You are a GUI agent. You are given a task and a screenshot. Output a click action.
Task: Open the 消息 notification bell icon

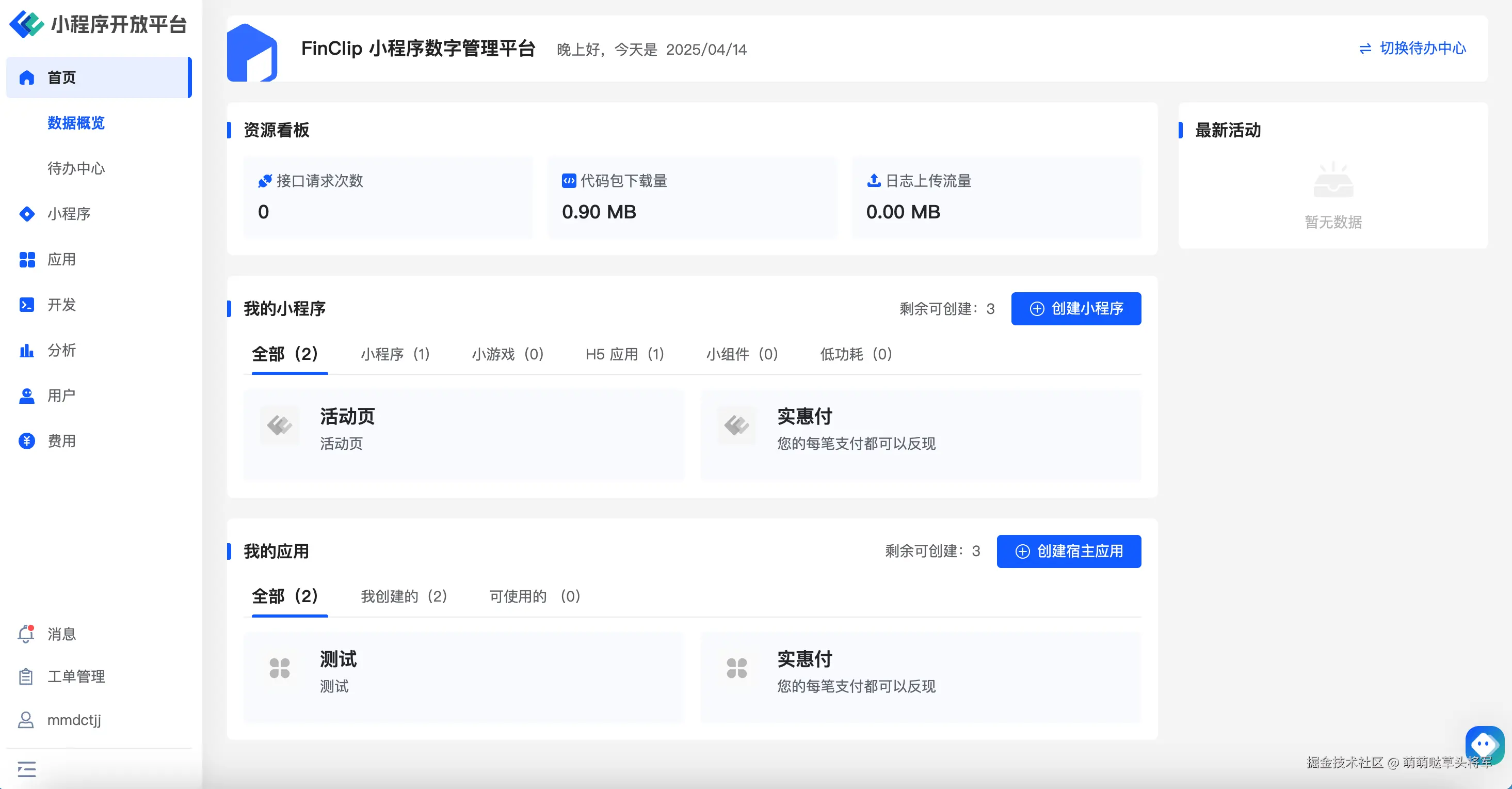(x=26, y=634)
